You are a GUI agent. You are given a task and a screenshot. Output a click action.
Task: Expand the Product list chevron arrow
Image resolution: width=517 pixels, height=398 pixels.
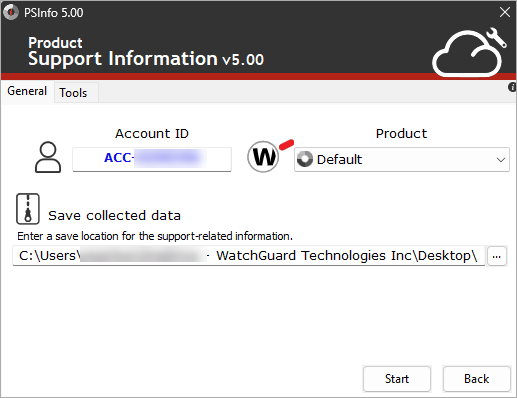(500, 160)
